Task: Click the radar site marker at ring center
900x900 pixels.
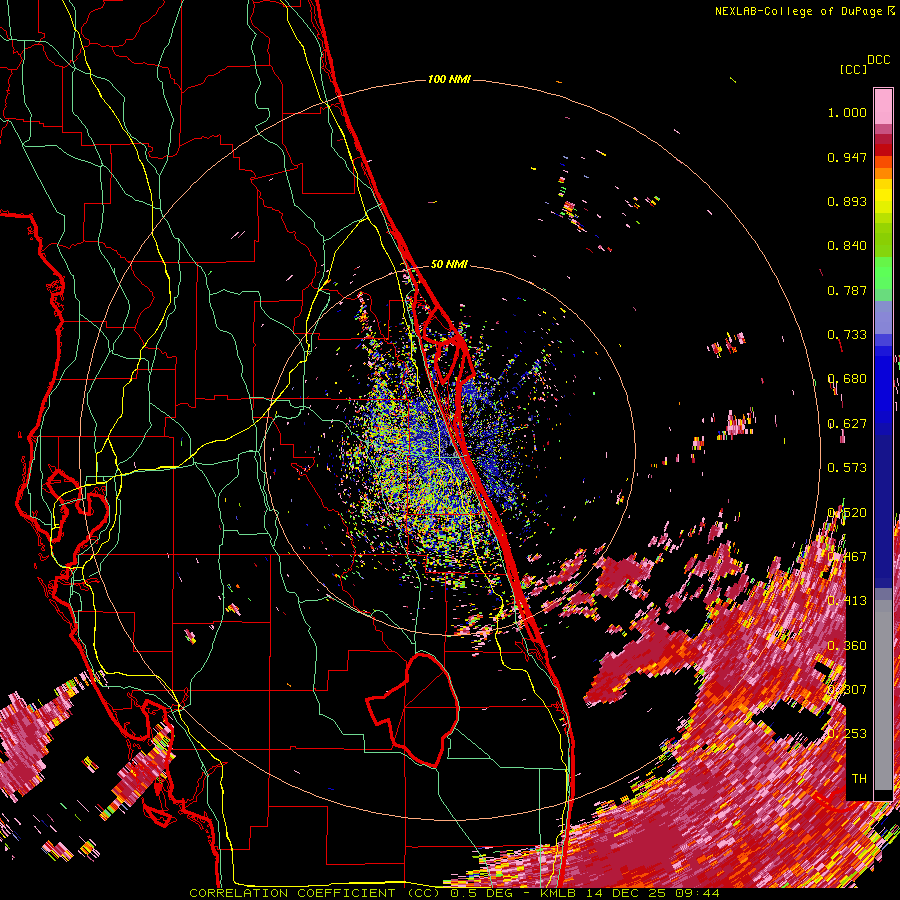Action: coord(449,451)
